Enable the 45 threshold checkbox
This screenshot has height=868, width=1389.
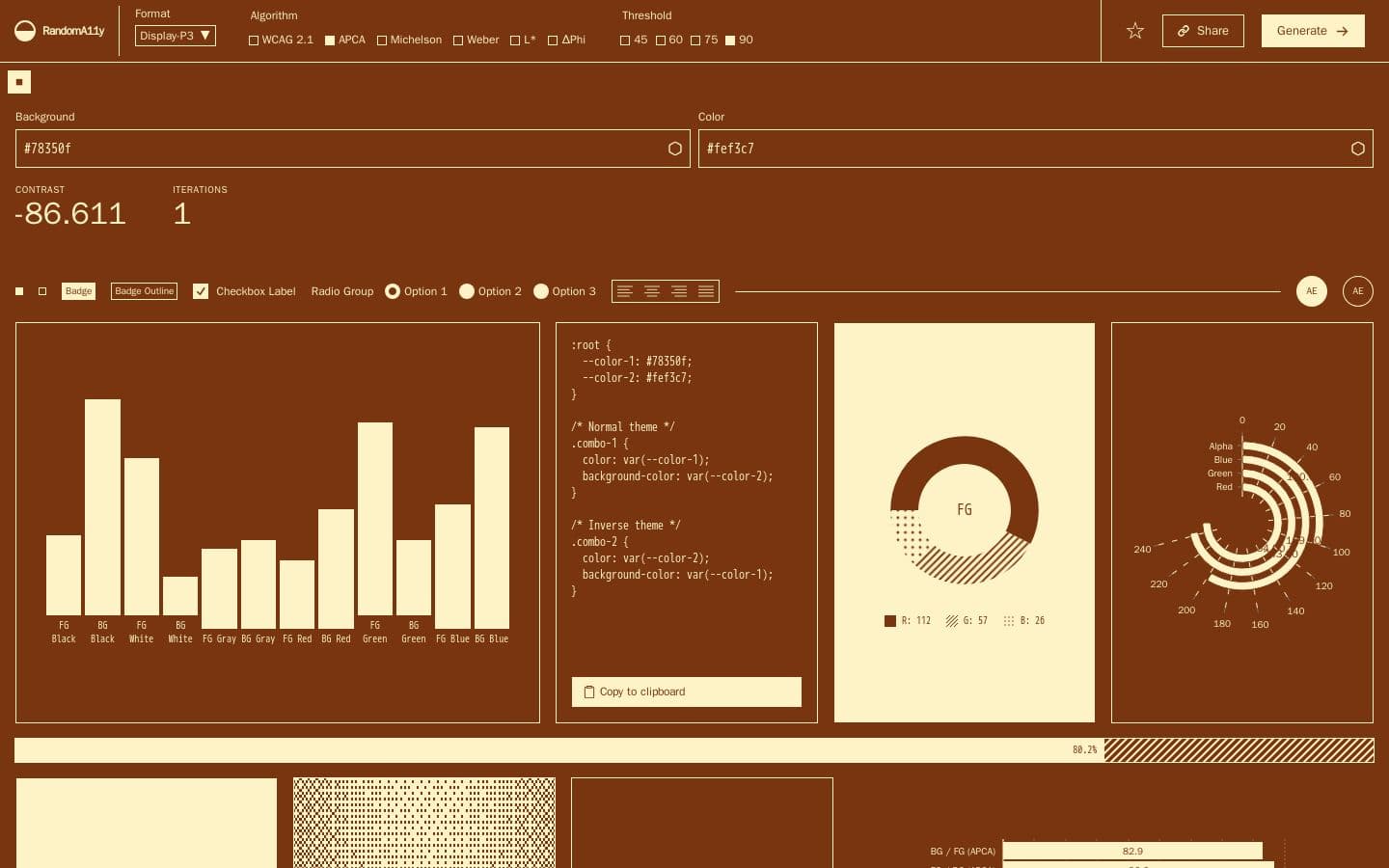pos(625,40)
